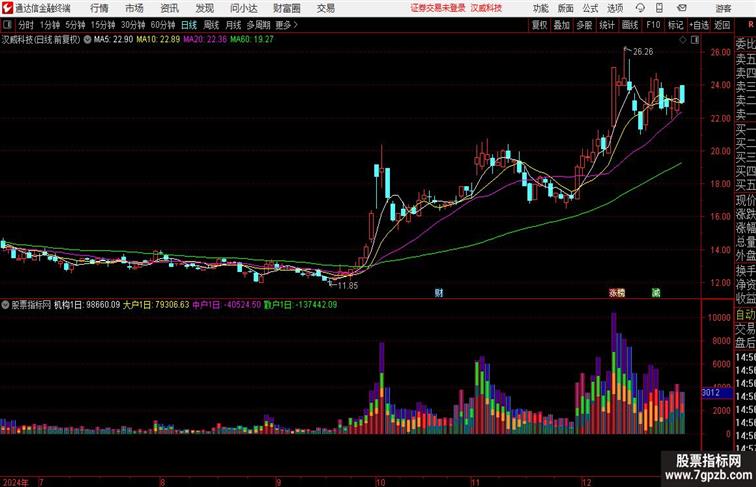Switch to 1分钟 chart period
756x487 pixels.
pos(50,25)
